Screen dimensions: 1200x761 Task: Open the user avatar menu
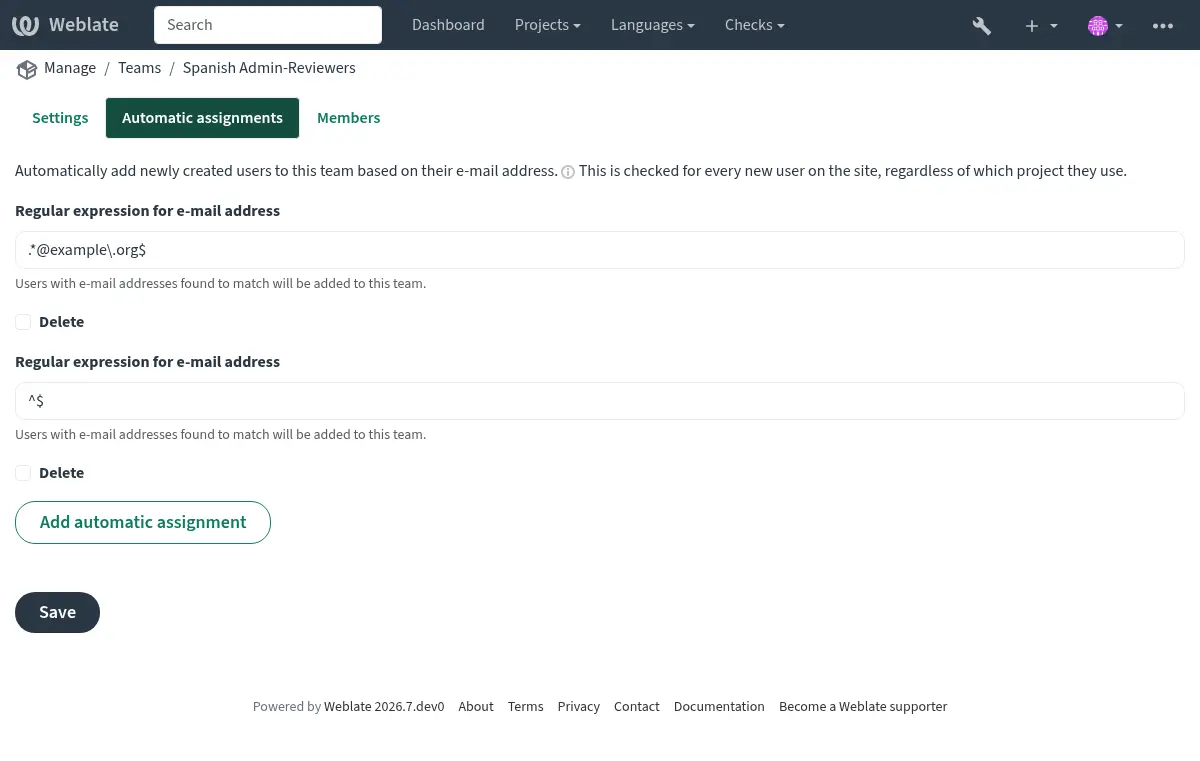click(1105, 25)
